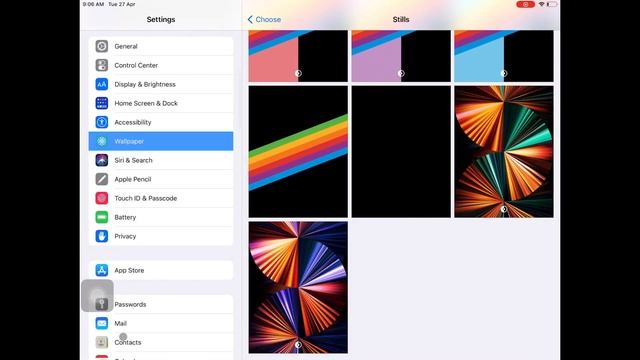This screenshot has width=640, height=360.
Task: Select the purple stripe wallpaper thumbnail
Action: coord(401,56)
